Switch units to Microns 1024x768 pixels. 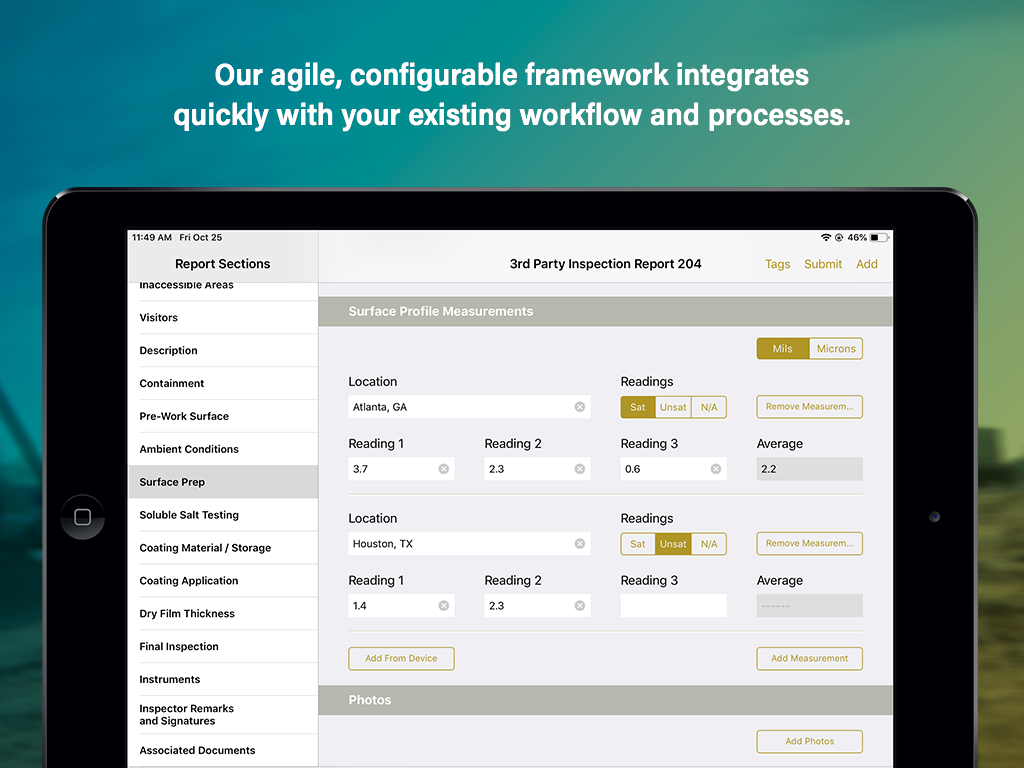click(x=836, y=349)
